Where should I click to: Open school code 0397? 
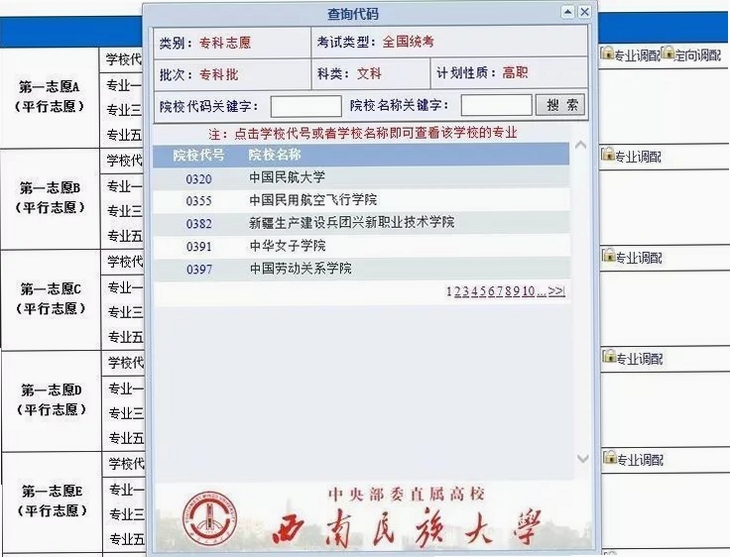pyautogui.click(x=199, y=269)
